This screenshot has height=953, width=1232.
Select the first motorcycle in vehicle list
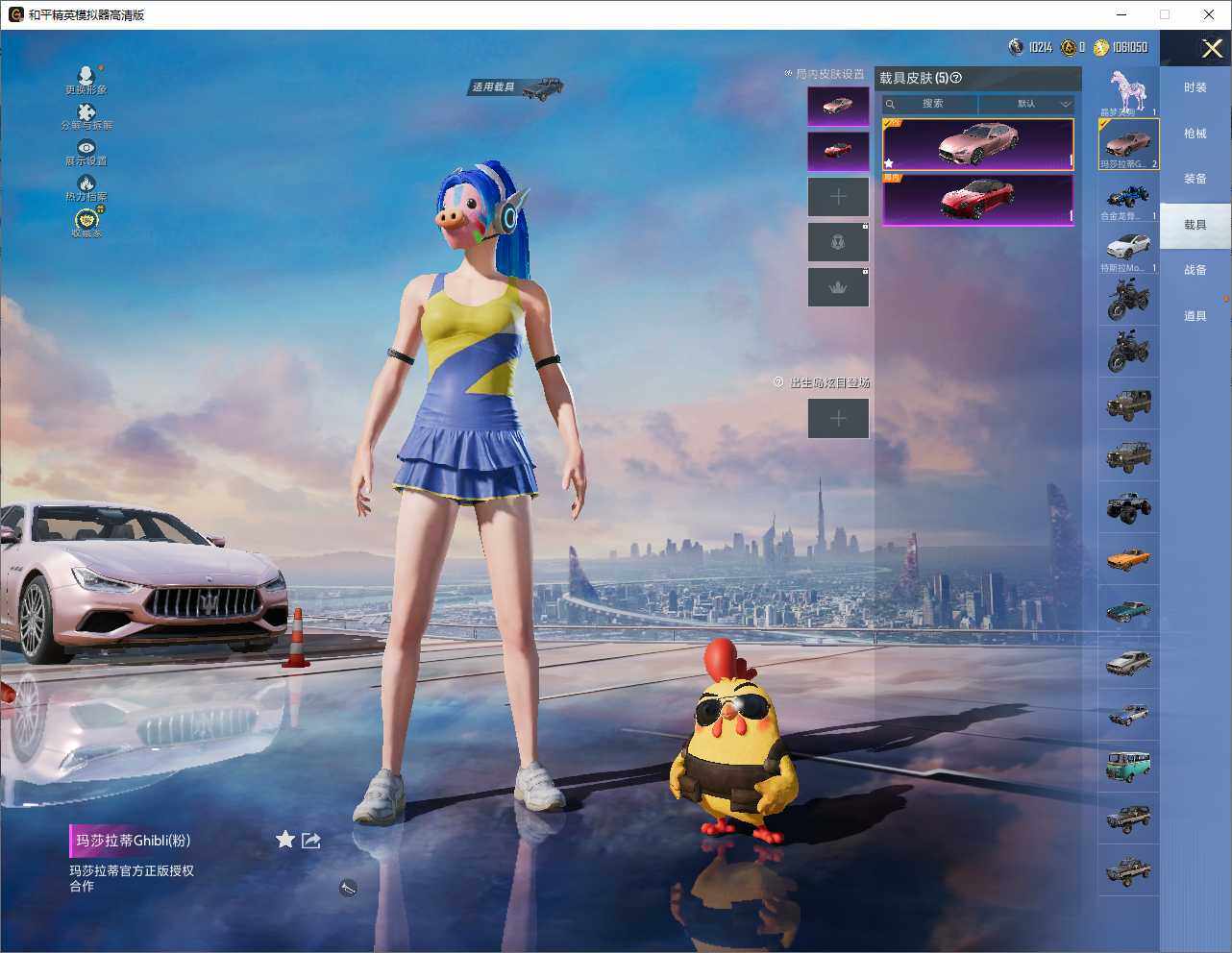coord(1129,299)
